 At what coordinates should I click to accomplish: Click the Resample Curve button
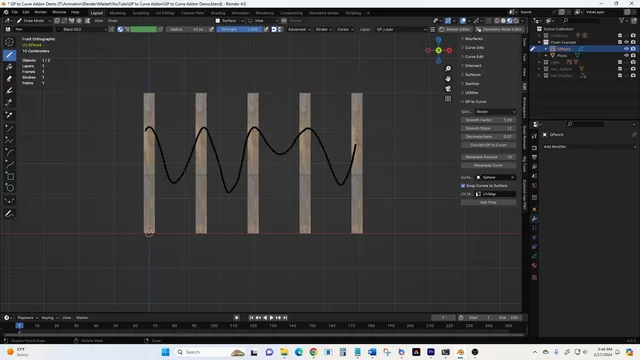point(488,165)
